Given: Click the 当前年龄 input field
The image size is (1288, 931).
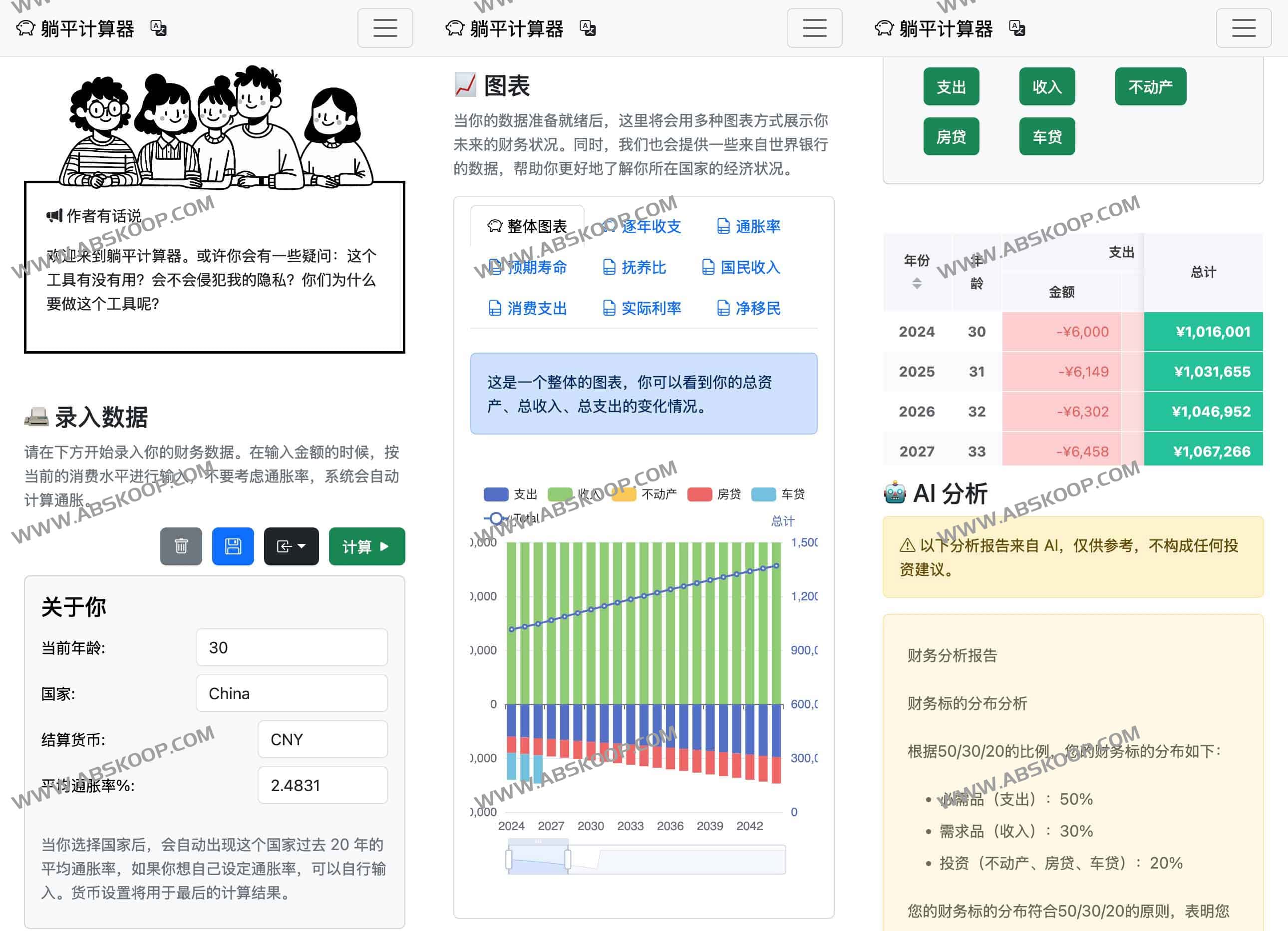Looking at the screenshot, I should (292, 647).
